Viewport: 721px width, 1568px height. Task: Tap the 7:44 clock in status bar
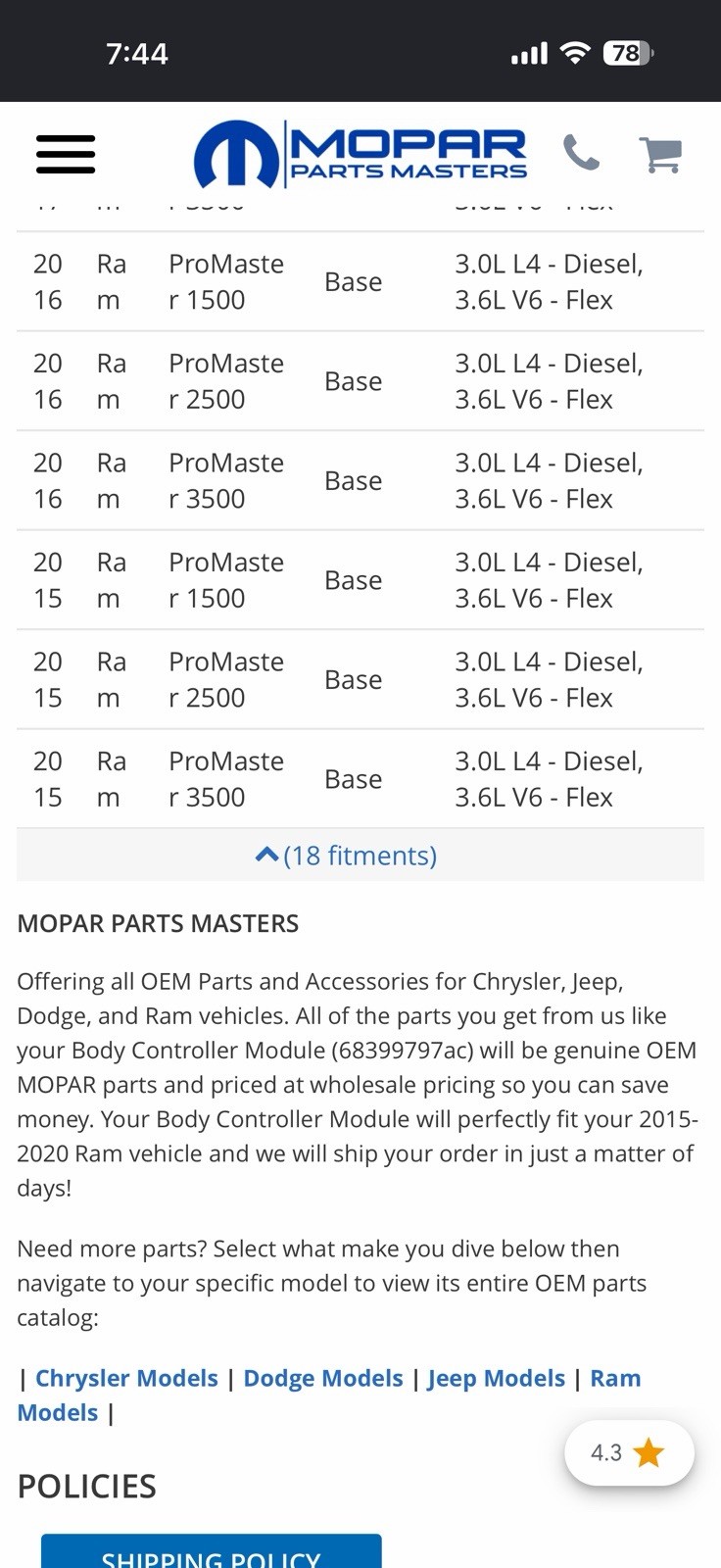coord(137,53)
